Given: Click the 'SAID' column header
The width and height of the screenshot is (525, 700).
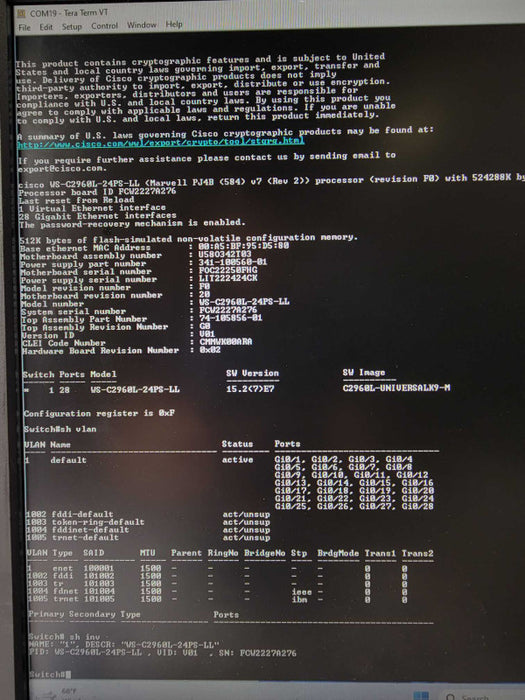Looking at the screenshot, I should pos(94,553).
